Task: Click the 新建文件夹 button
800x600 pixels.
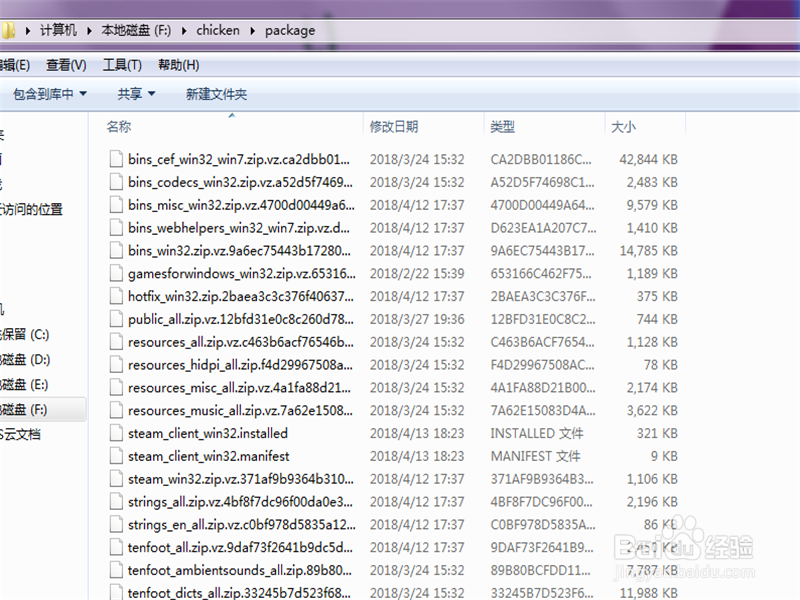Action: pyautogui.click(x=217, y=93)
